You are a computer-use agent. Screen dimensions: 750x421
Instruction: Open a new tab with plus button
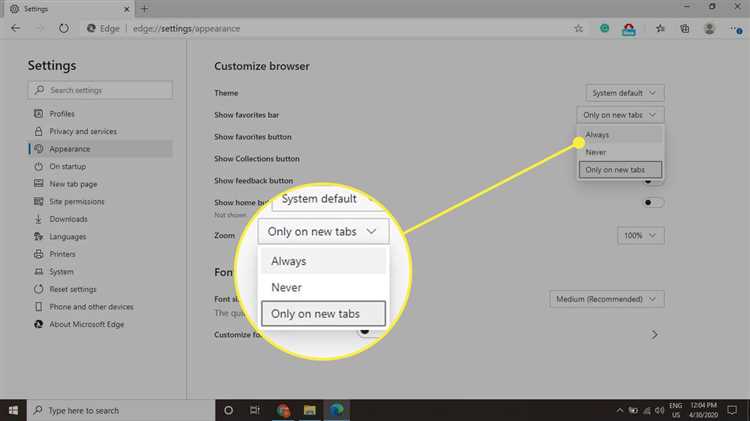(x=144, y=8)
